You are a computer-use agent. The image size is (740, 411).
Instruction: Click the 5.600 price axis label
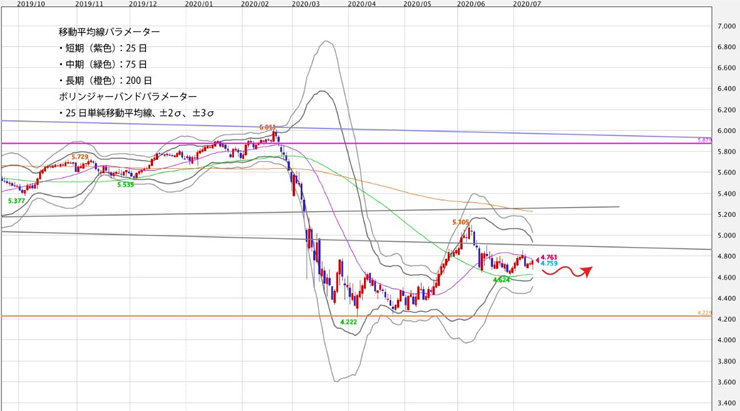(x=727, y=173)
